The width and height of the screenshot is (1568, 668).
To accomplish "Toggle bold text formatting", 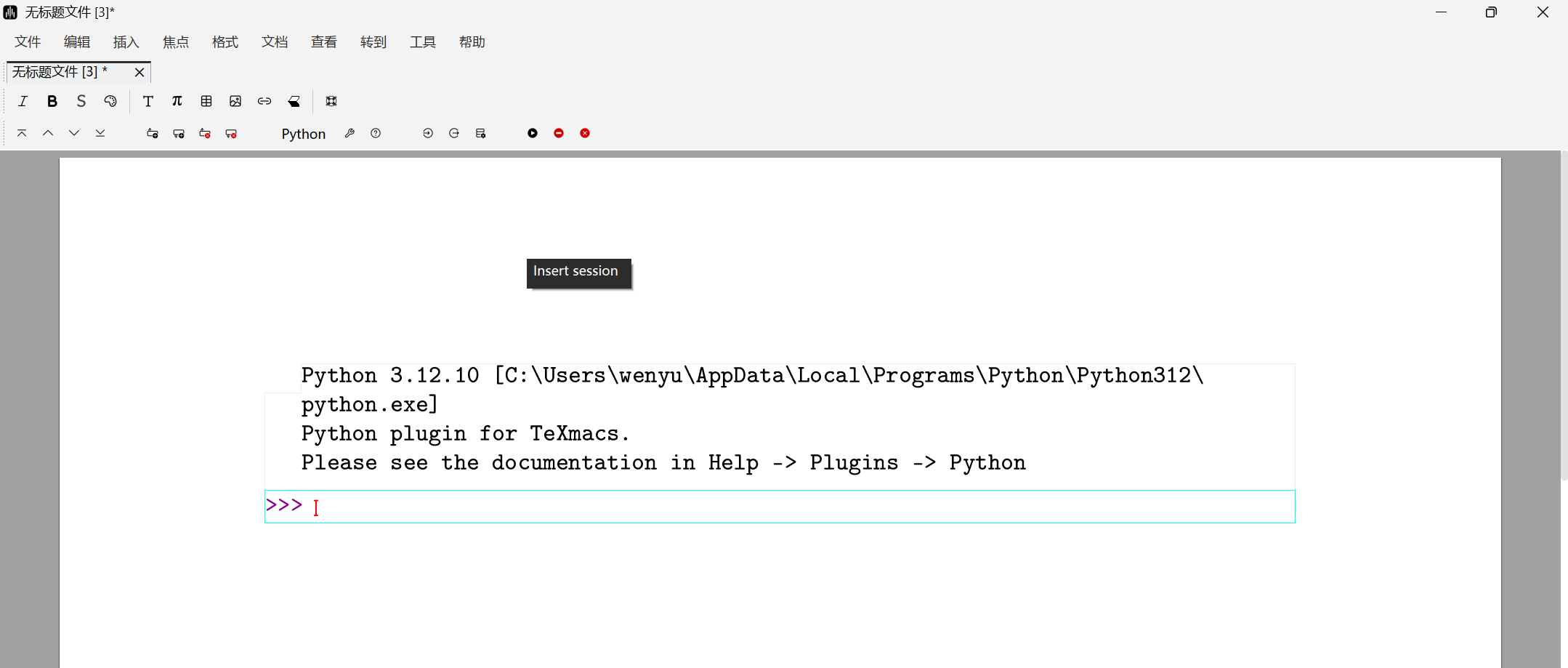I will (52, 101).
